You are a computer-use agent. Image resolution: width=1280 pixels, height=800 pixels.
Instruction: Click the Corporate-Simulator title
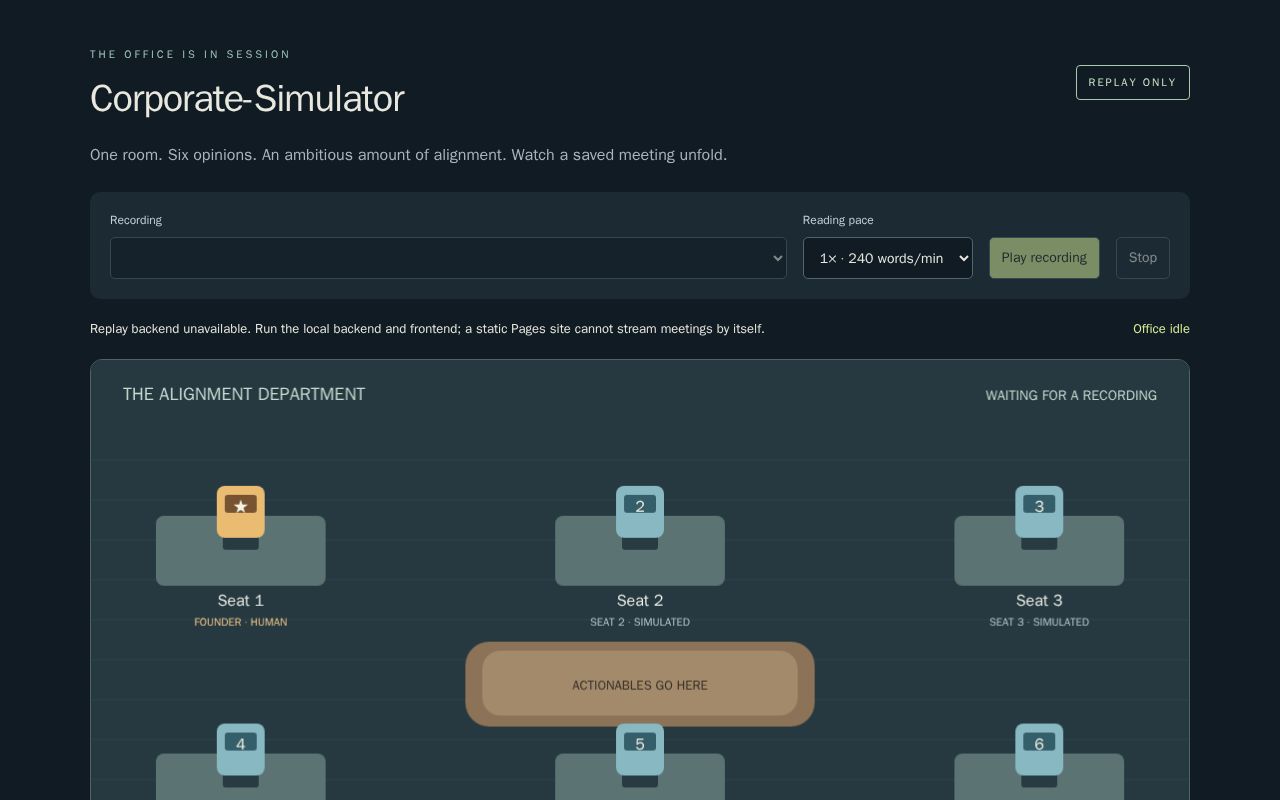coord(247,99)
